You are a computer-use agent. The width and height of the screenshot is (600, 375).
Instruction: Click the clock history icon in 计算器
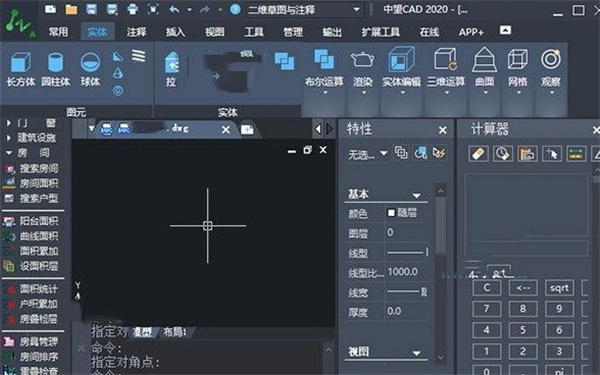click(503, 154)
